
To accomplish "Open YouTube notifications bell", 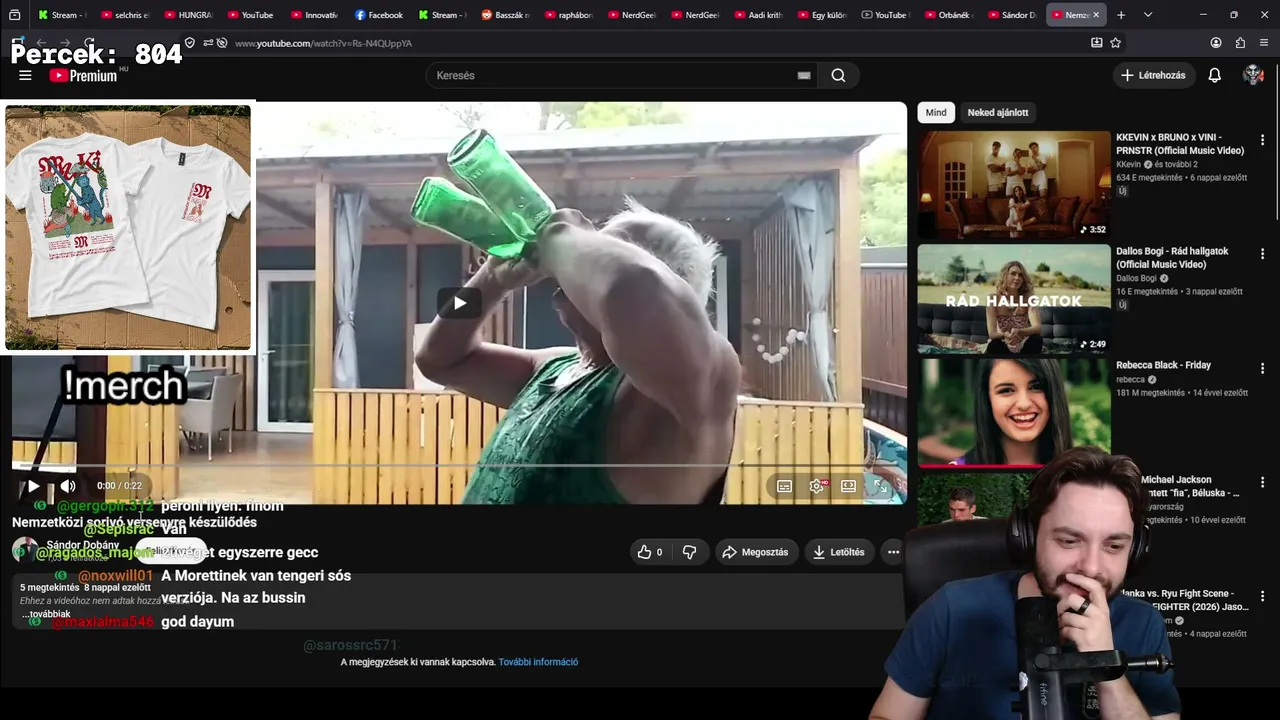I will click(x=1214, y=75).
